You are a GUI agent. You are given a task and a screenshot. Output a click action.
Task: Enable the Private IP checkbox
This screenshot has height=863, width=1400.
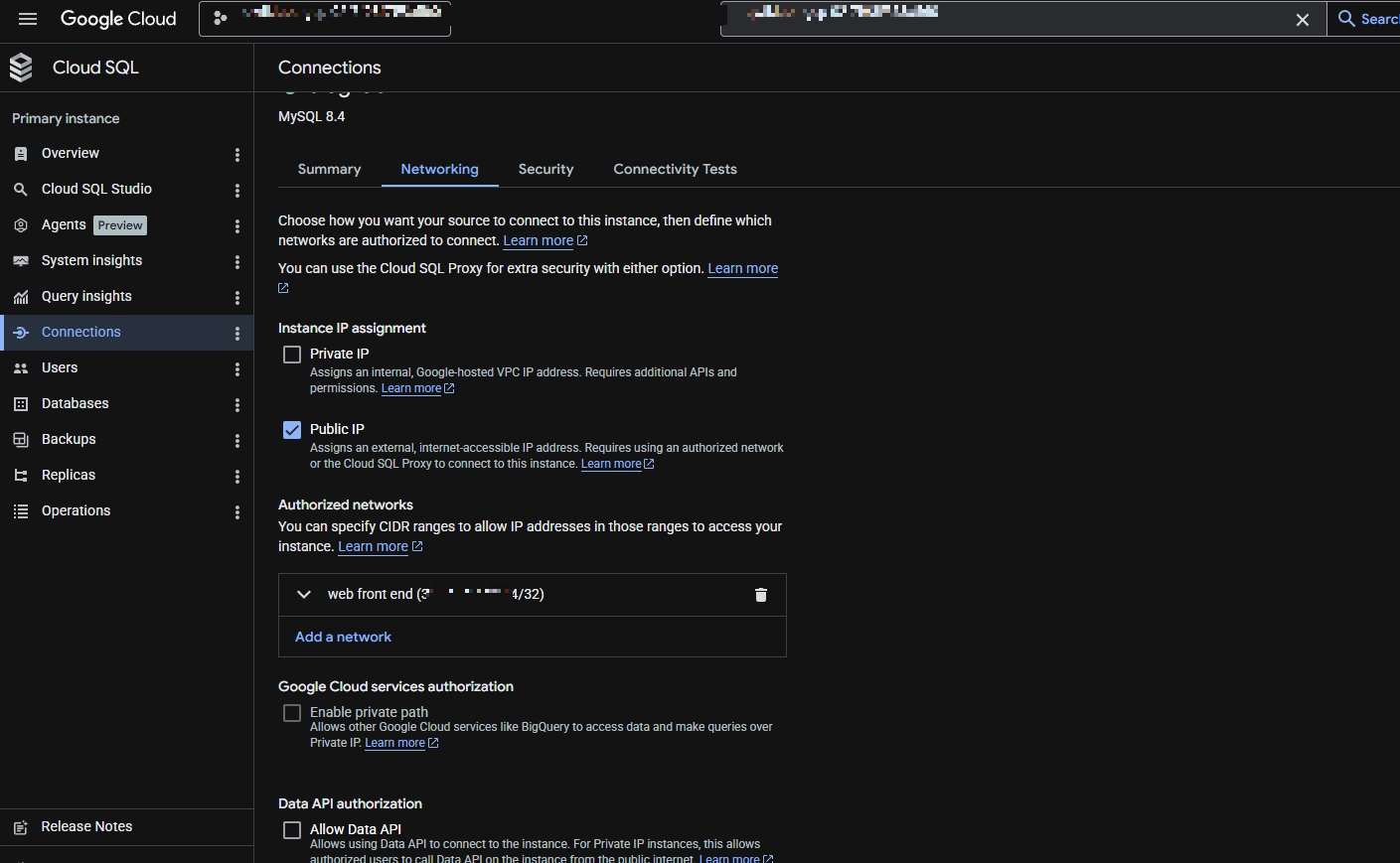tap(292, 355)
